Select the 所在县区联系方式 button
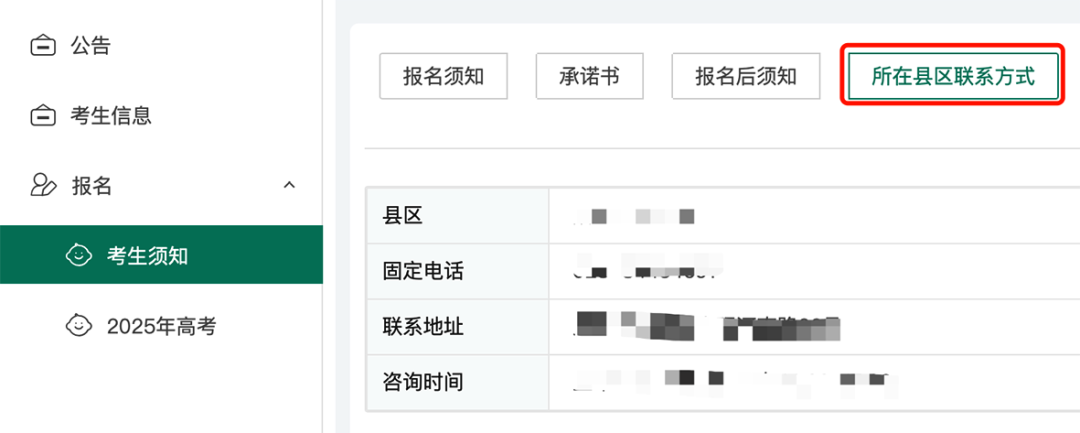Screen dimensions: 1080x433 952,76
